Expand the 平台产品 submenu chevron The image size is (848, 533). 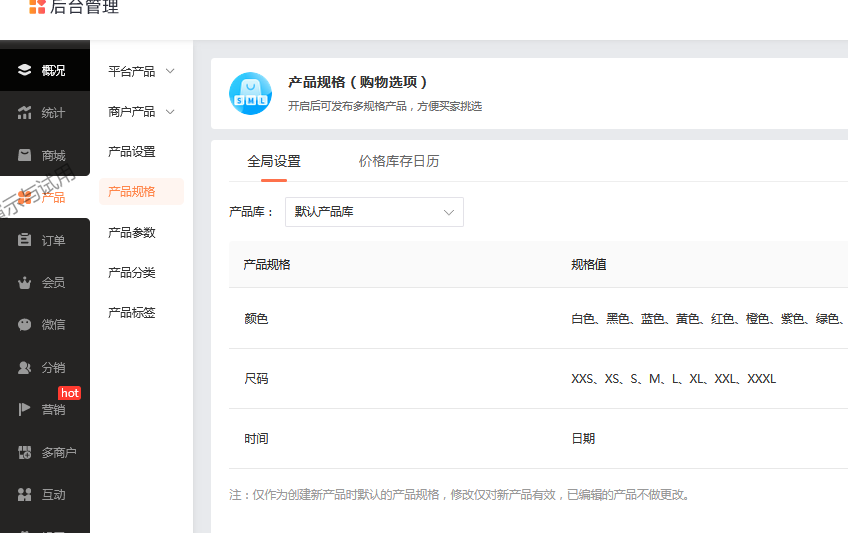[x=170, y=71]
